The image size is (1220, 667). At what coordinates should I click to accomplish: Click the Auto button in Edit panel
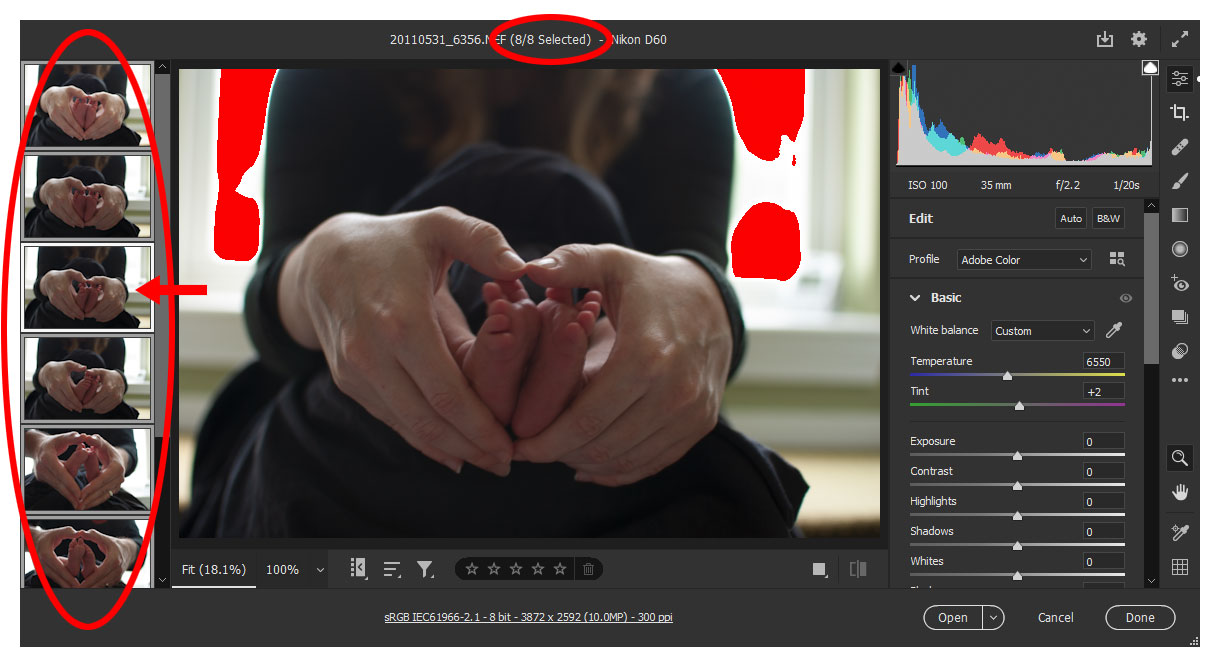click(1071, 218)
